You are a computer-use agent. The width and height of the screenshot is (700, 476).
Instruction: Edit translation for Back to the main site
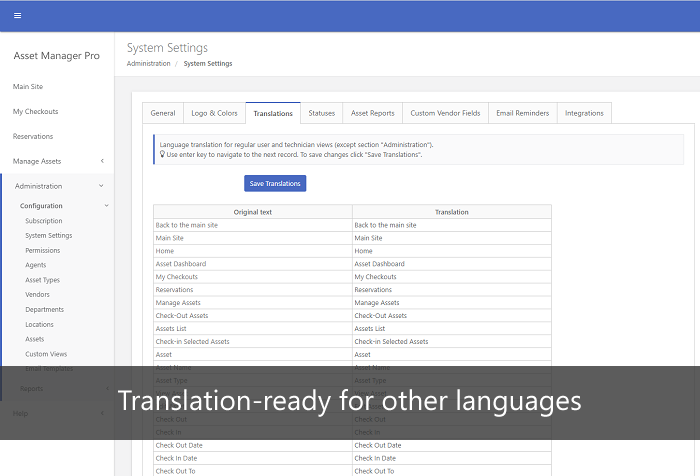452,225
